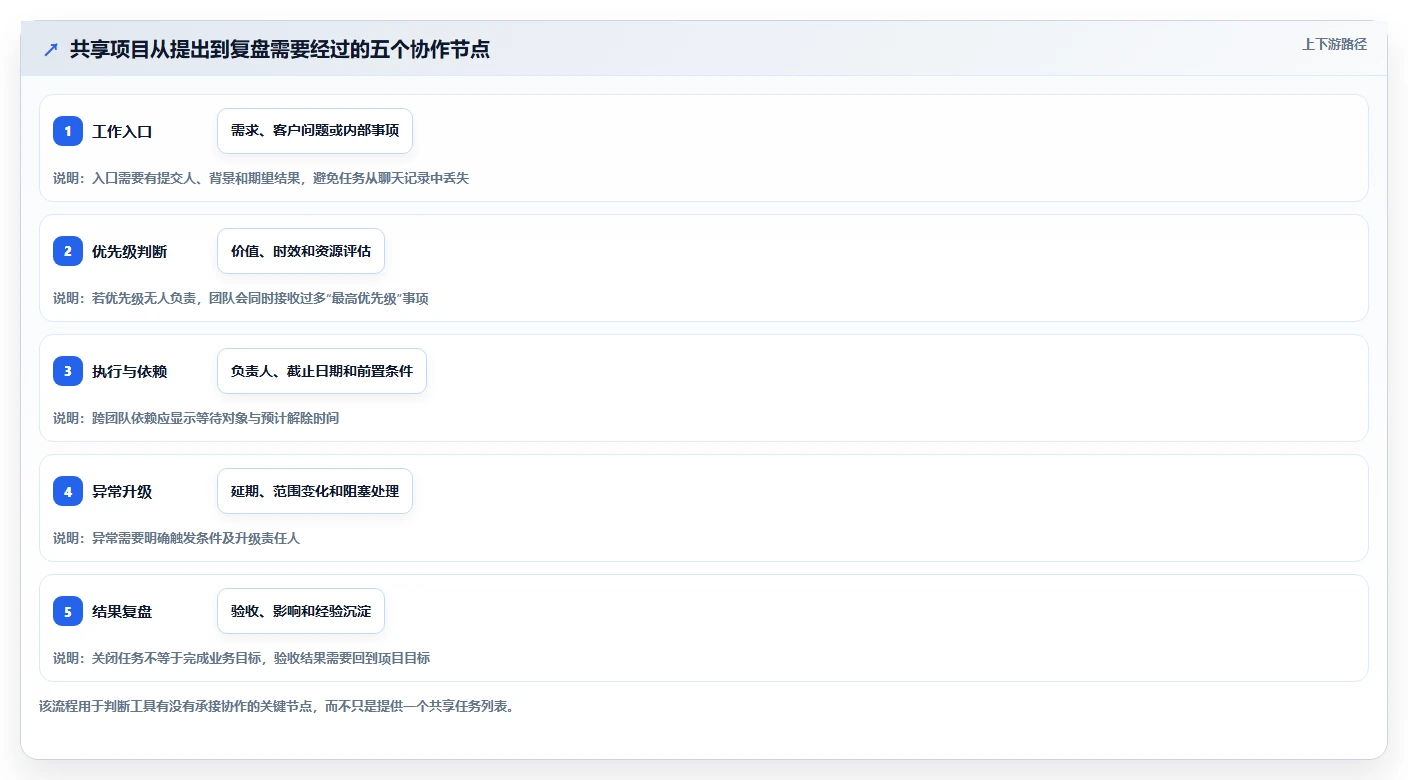Click the note 异常需要明确触发条件及升级责任人
The height and width of the screenshot is (780, 1408).
coord(176,538)
